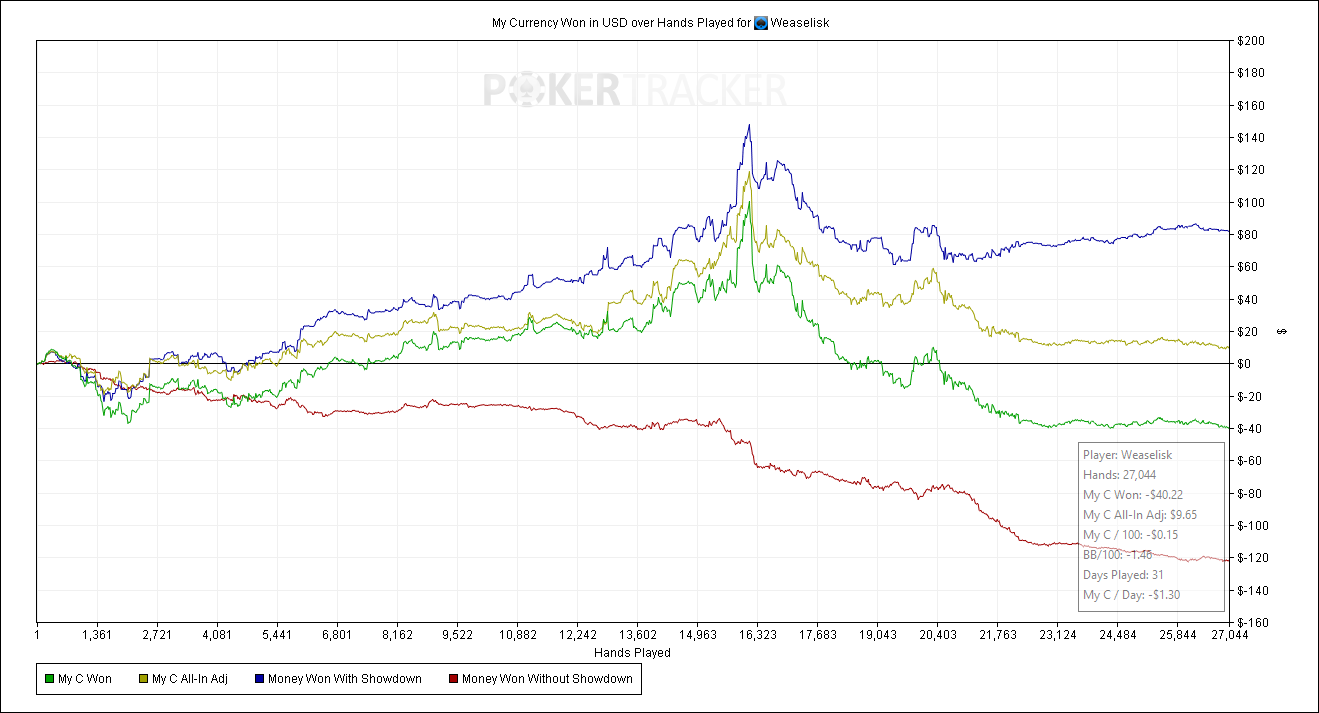Viewport: 1319px width, 713px height.
Task: Click the 1,361 x-axis tick label
Action: (97, 634)
